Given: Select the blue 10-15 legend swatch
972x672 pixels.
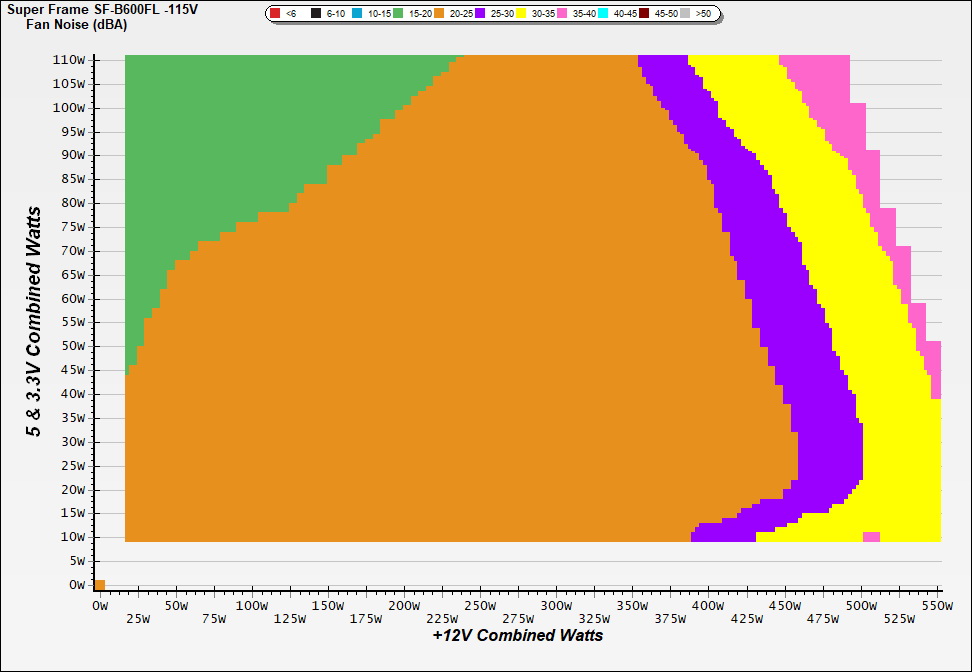Looking at the screenshot, I should [357, 14].
